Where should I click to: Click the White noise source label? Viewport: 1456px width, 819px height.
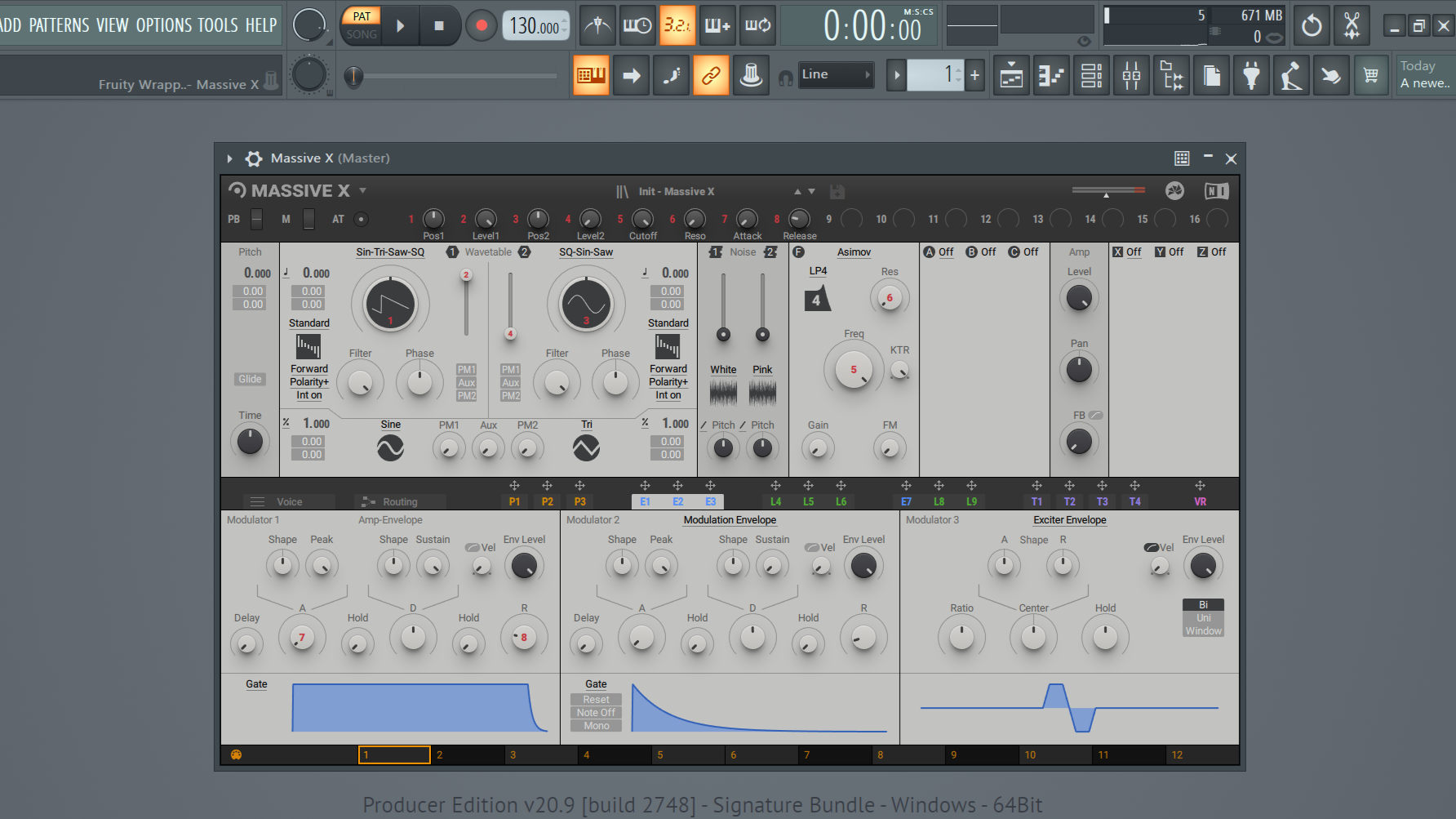723,370
